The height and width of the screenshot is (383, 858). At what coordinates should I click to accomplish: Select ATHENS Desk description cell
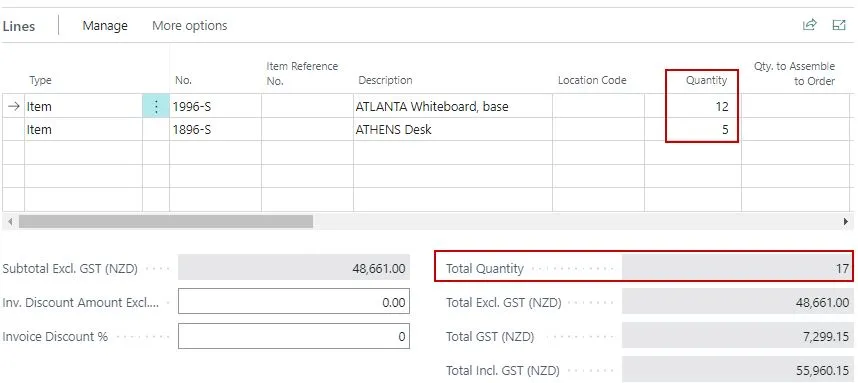tap(453, 130)
